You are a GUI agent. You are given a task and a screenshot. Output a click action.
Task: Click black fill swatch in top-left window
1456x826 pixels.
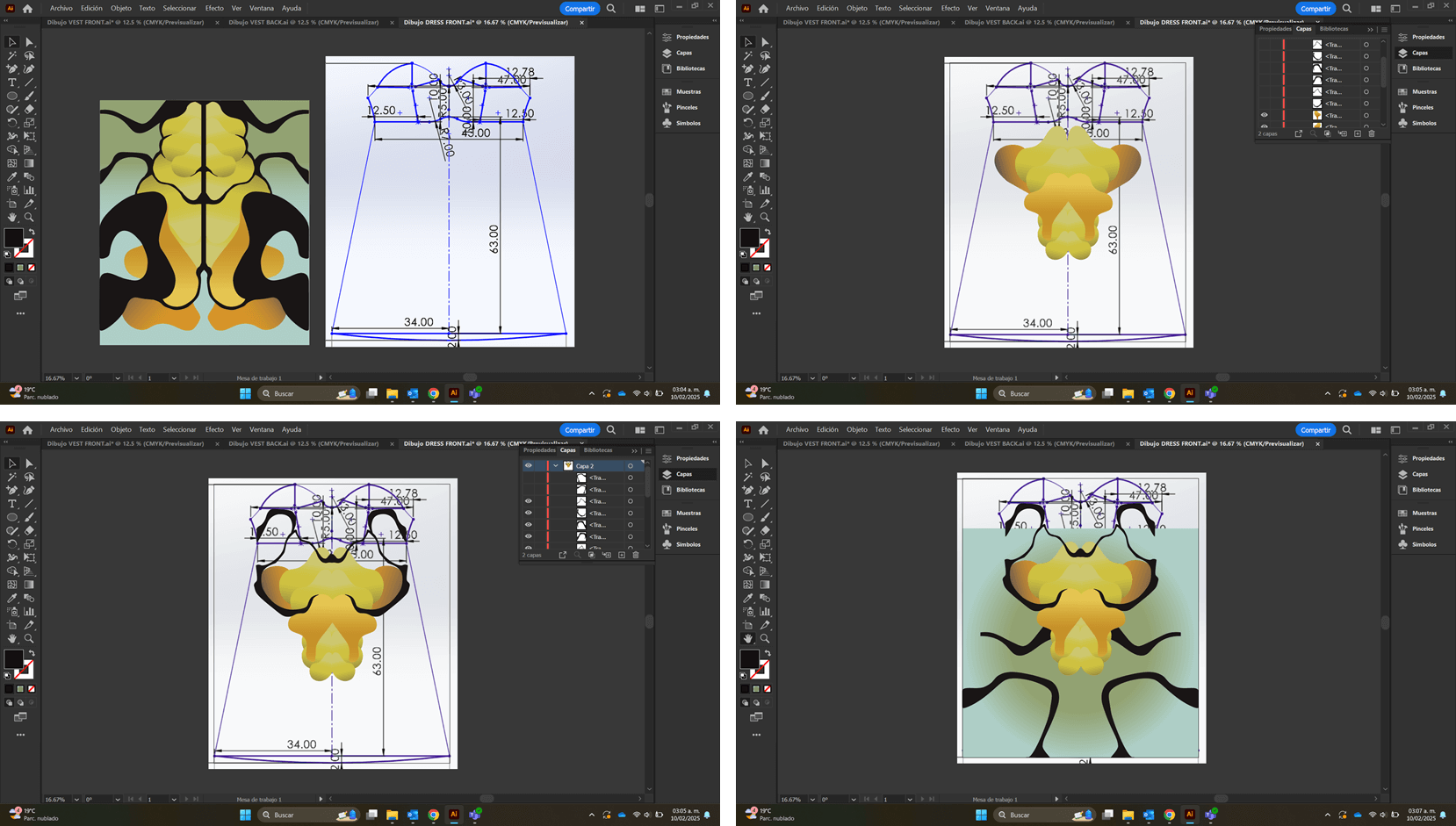[13, 238]
